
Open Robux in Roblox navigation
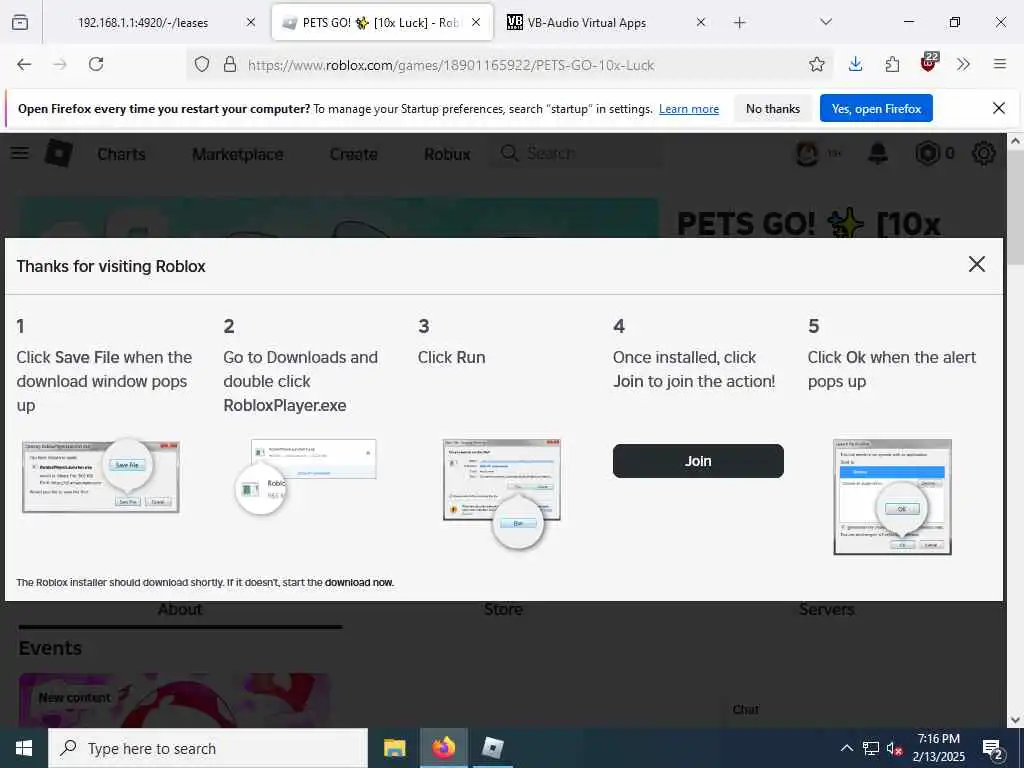pos(447,154)
